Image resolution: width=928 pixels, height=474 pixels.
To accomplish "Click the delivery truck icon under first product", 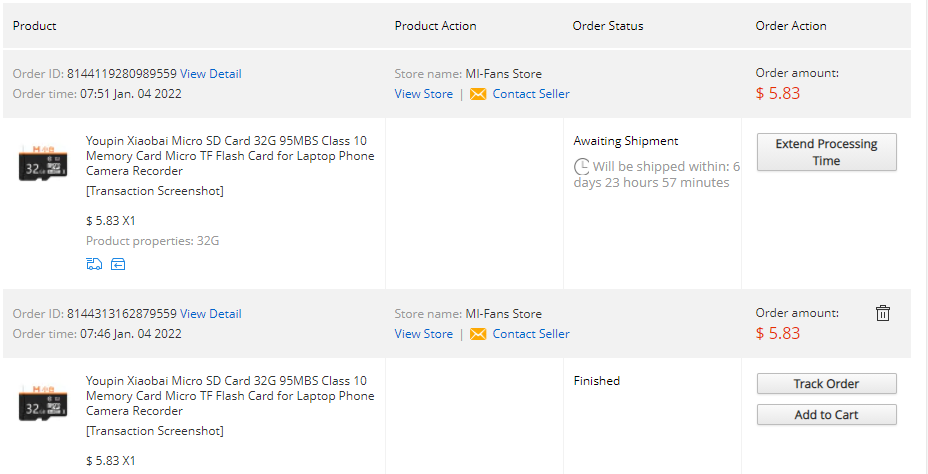I will 94,264.
